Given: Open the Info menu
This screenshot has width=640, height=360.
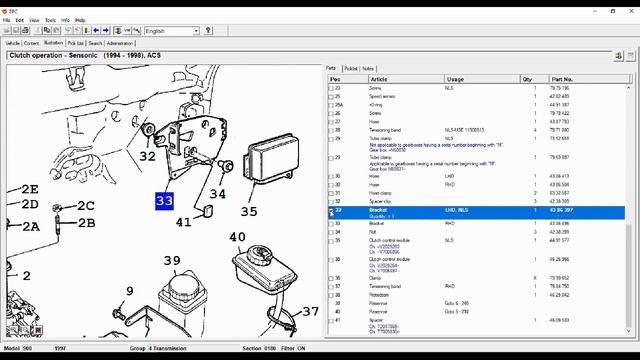Looking at the screenshot, I should click(65, 20).
